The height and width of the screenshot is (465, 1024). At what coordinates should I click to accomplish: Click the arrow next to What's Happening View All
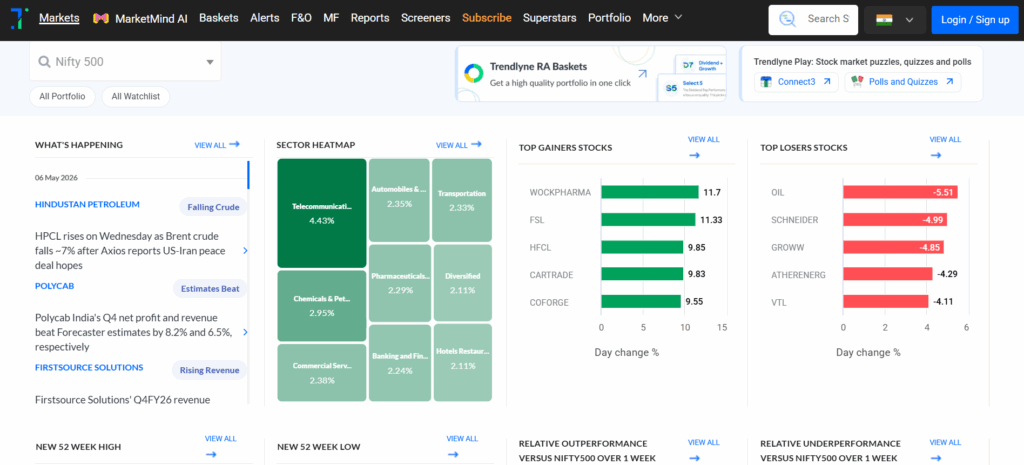pos(234,144)
